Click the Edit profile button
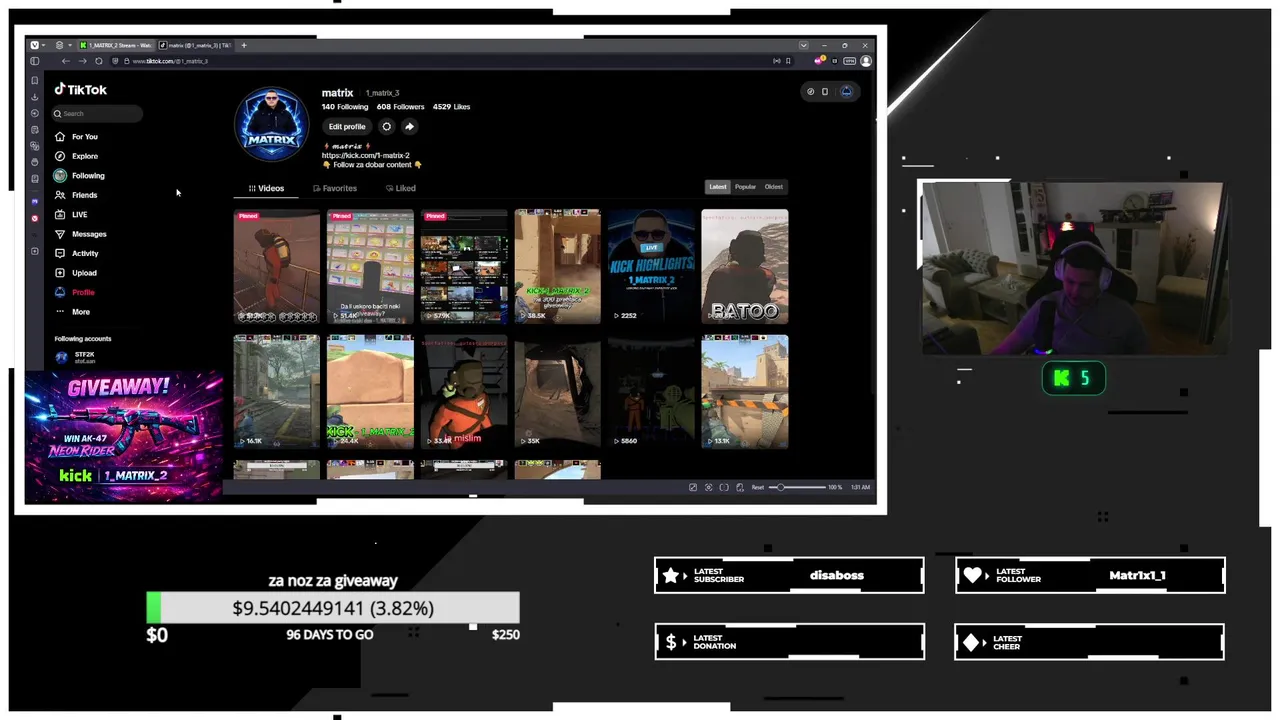 [347, 126]
